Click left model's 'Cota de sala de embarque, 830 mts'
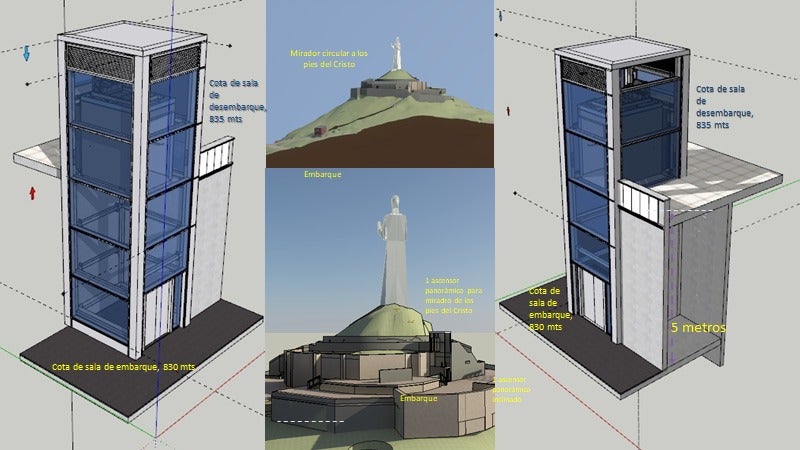 123,367
